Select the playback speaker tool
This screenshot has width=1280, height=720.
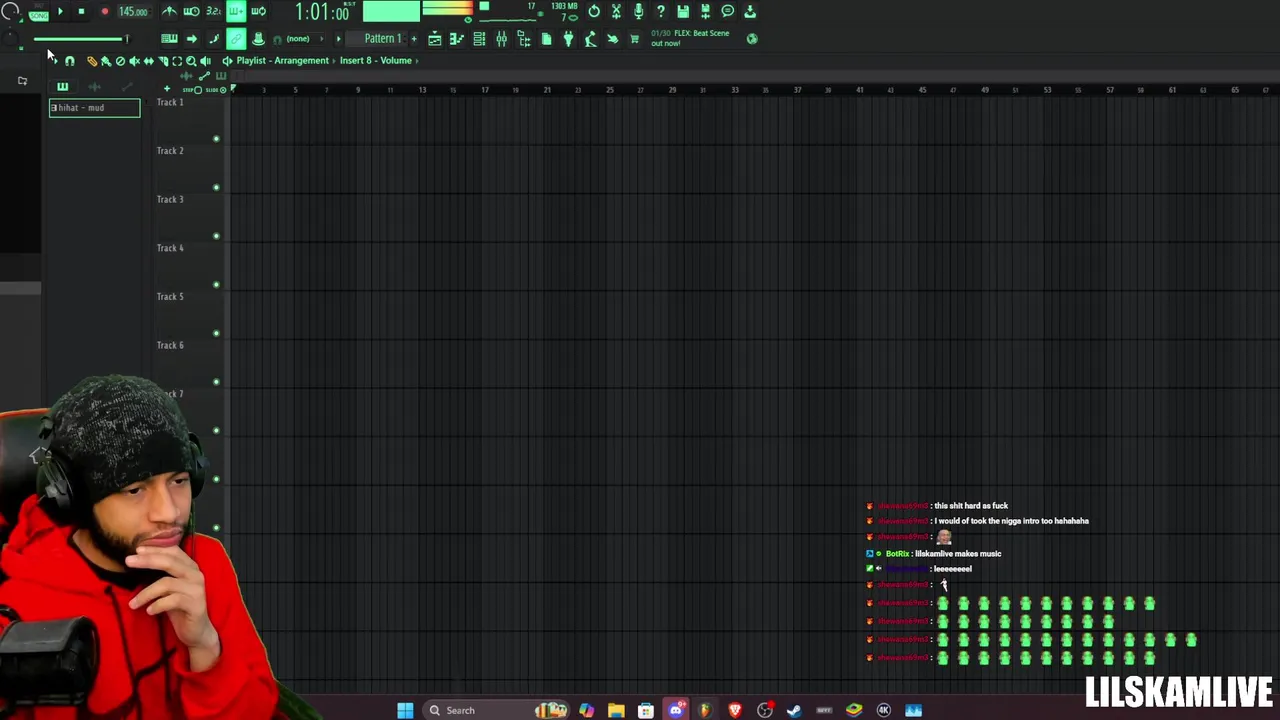point(205,61)
